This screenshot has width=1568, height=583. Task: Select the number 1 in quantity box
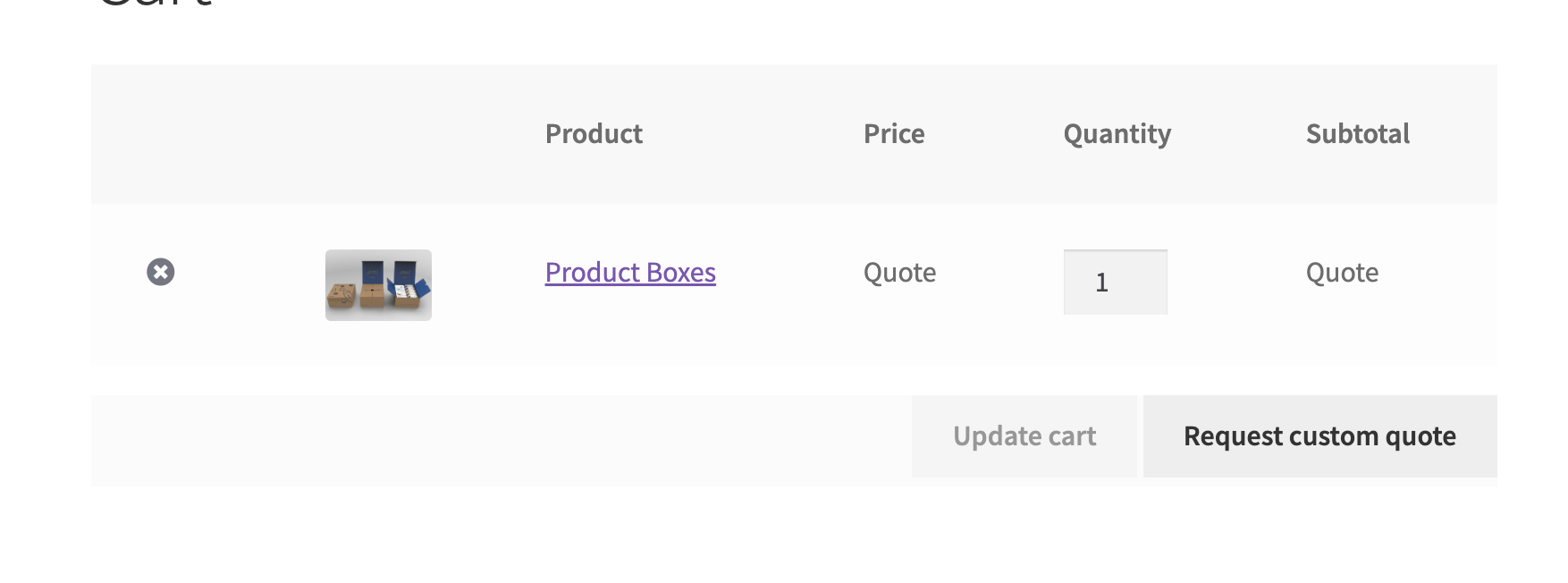[1101, 283]
